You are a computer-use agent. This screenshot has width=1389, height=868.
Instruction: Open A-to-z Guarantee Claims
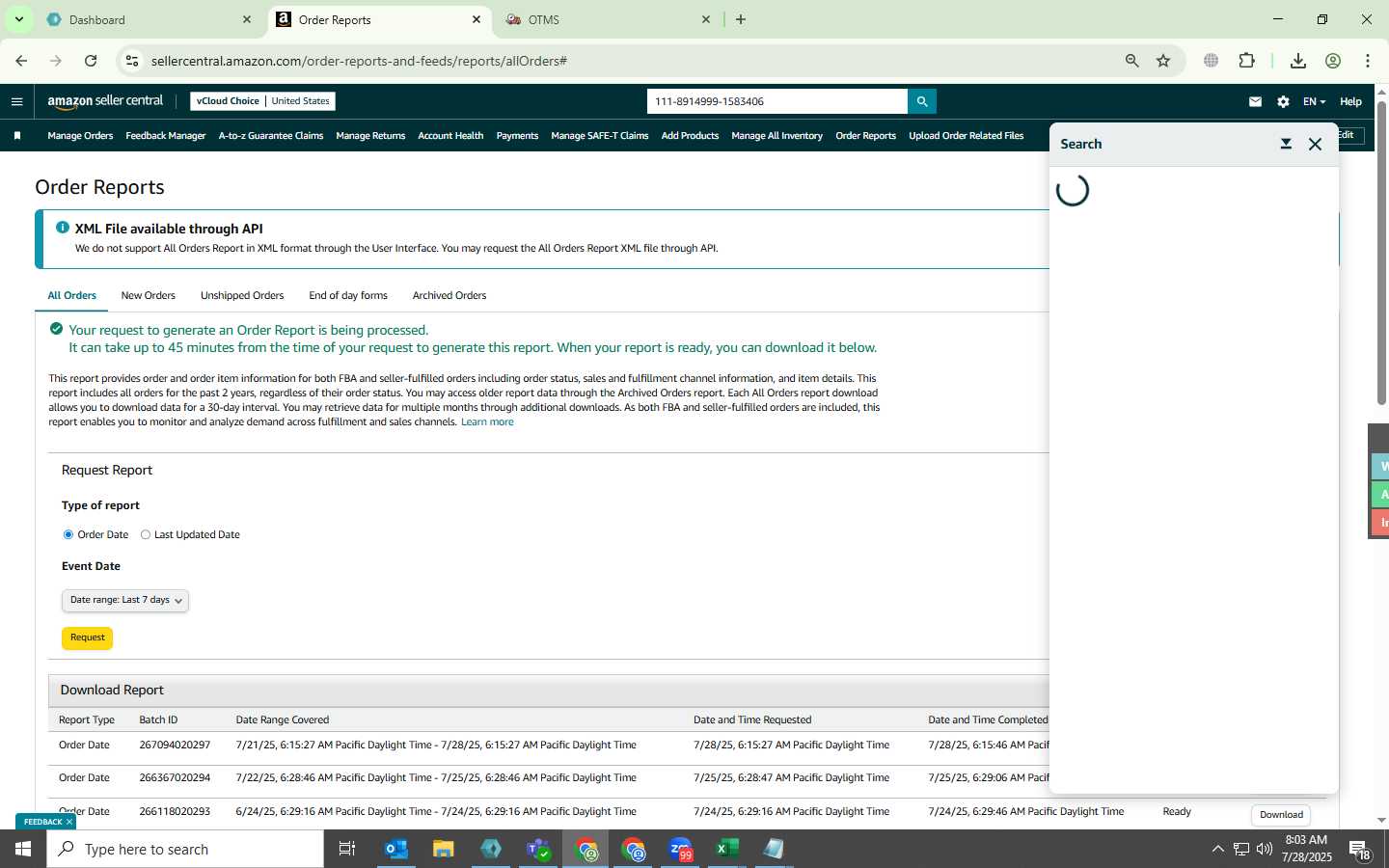pos(271,136)
